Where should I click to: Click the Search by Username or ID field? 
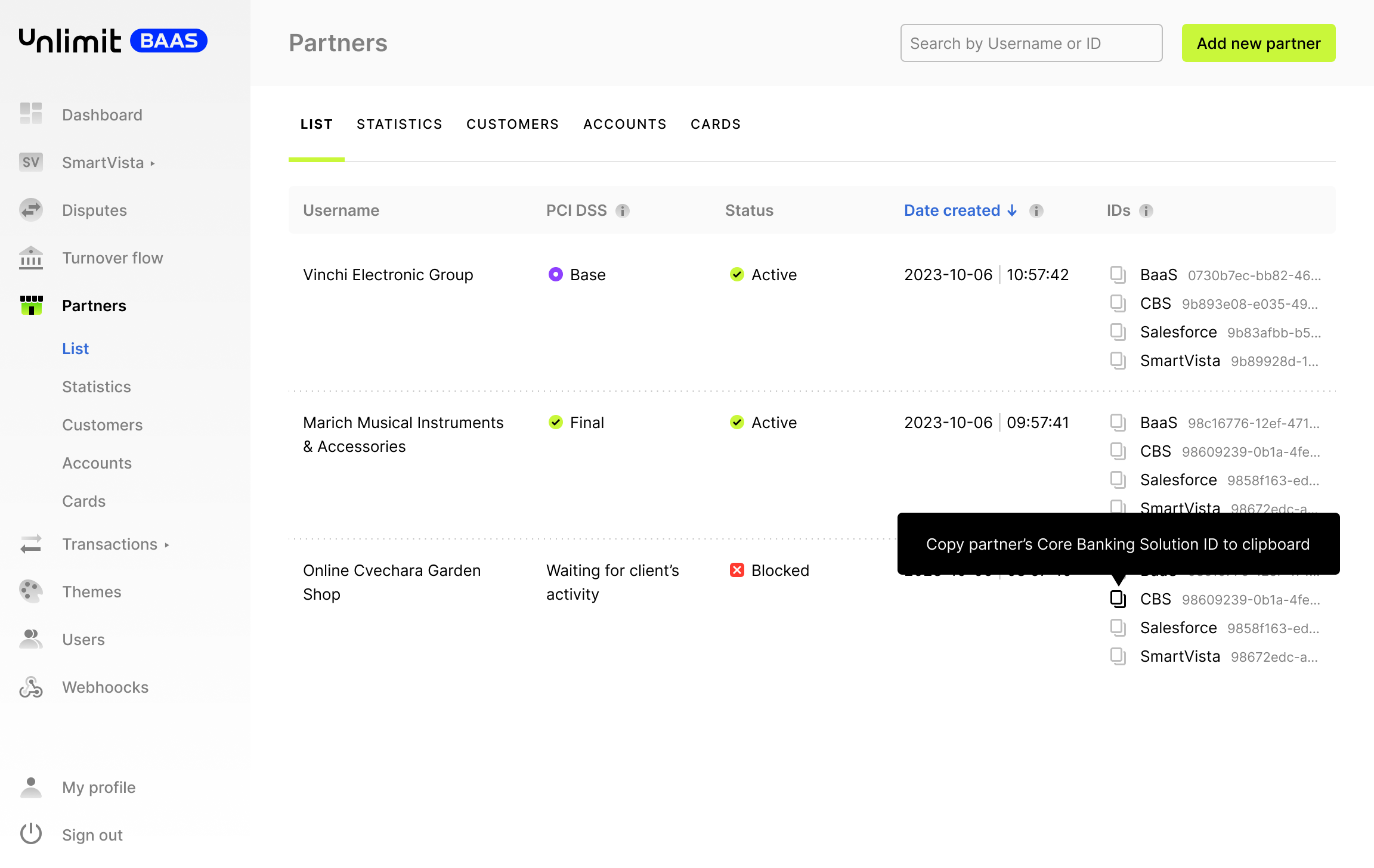click(1032, 43)
